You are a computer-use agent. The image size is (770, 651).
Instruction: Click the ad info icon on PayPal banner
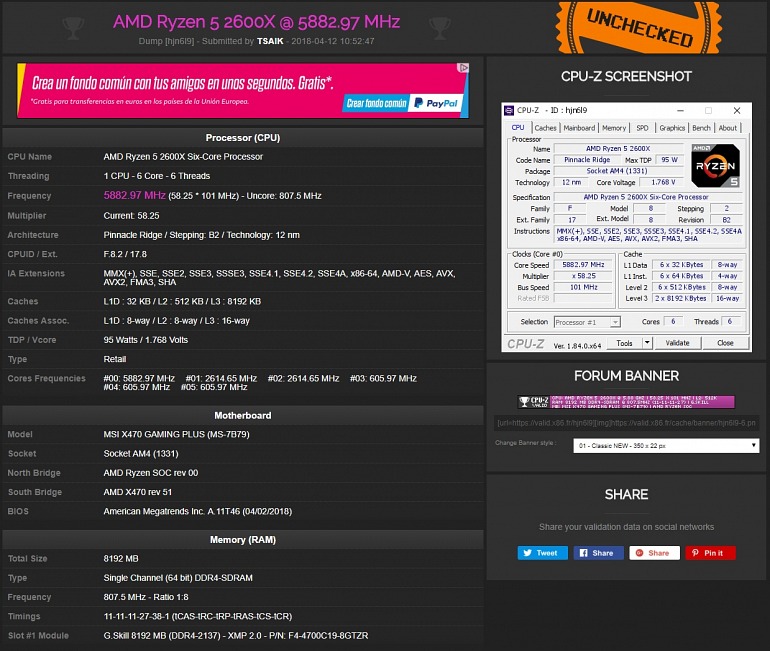click(463, 68)
